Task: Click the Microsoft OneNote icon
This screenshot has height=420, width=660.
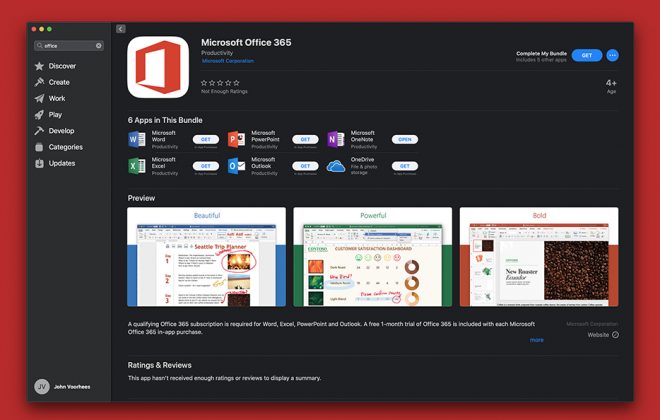Action: pos(335,139)
